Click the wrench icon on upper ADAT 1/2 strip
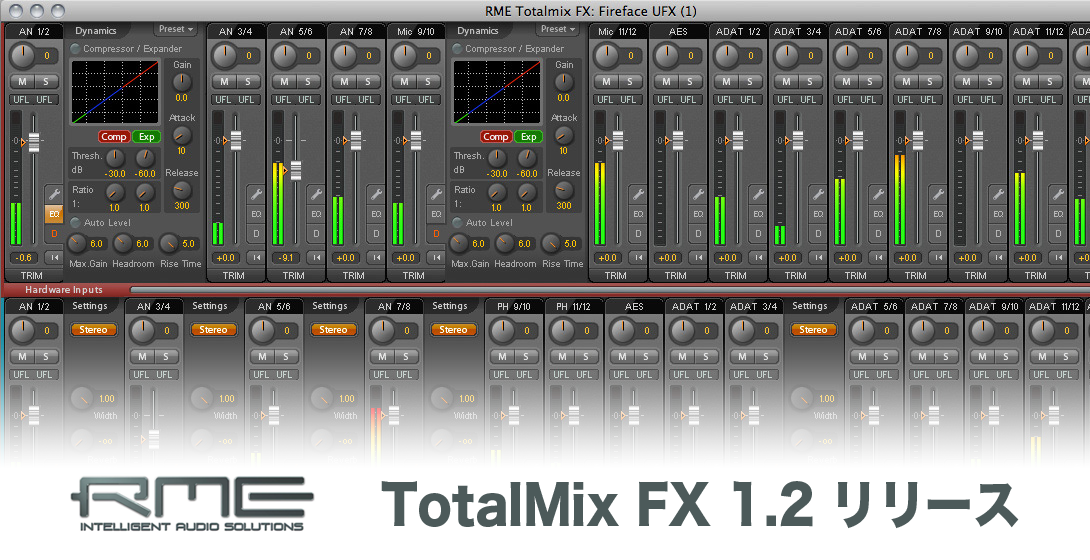This screenshot has height=560, width=1090. (758, 194)
